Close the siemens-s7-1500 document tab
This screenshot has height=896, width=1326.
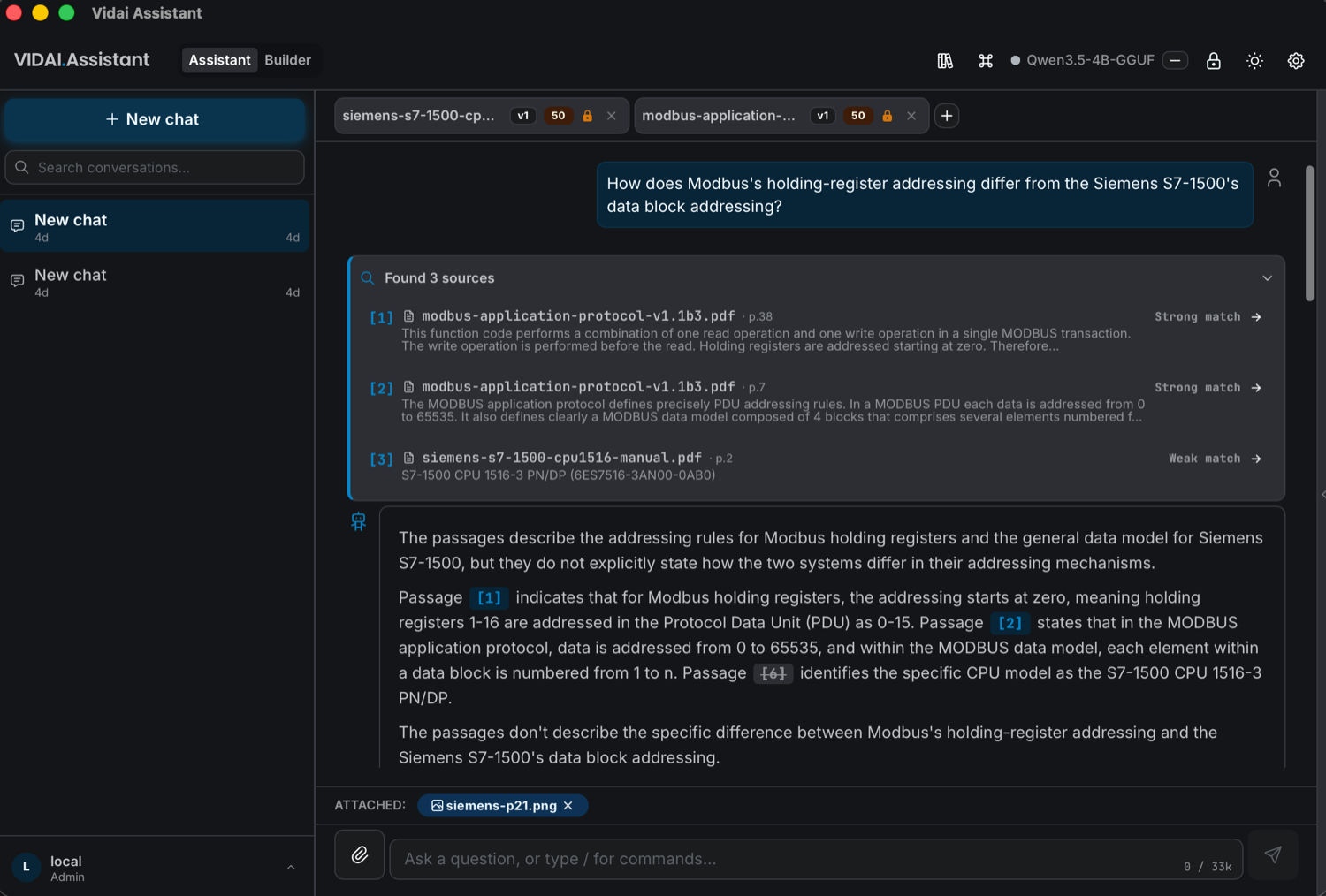coord(612,116)
